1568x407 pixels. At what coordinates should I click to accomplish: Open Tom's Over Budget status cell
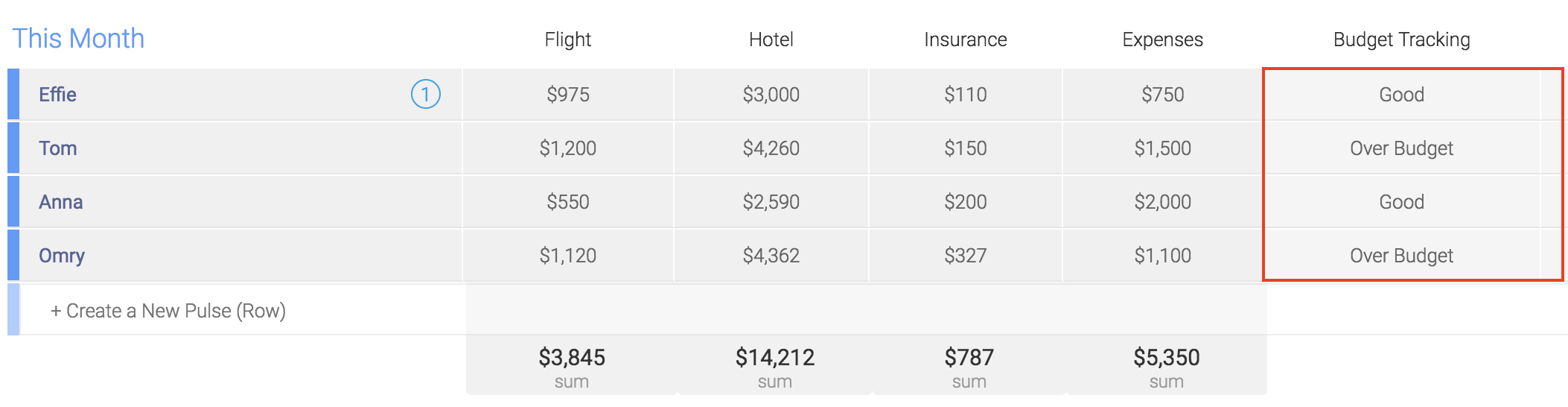[1402, 148]
